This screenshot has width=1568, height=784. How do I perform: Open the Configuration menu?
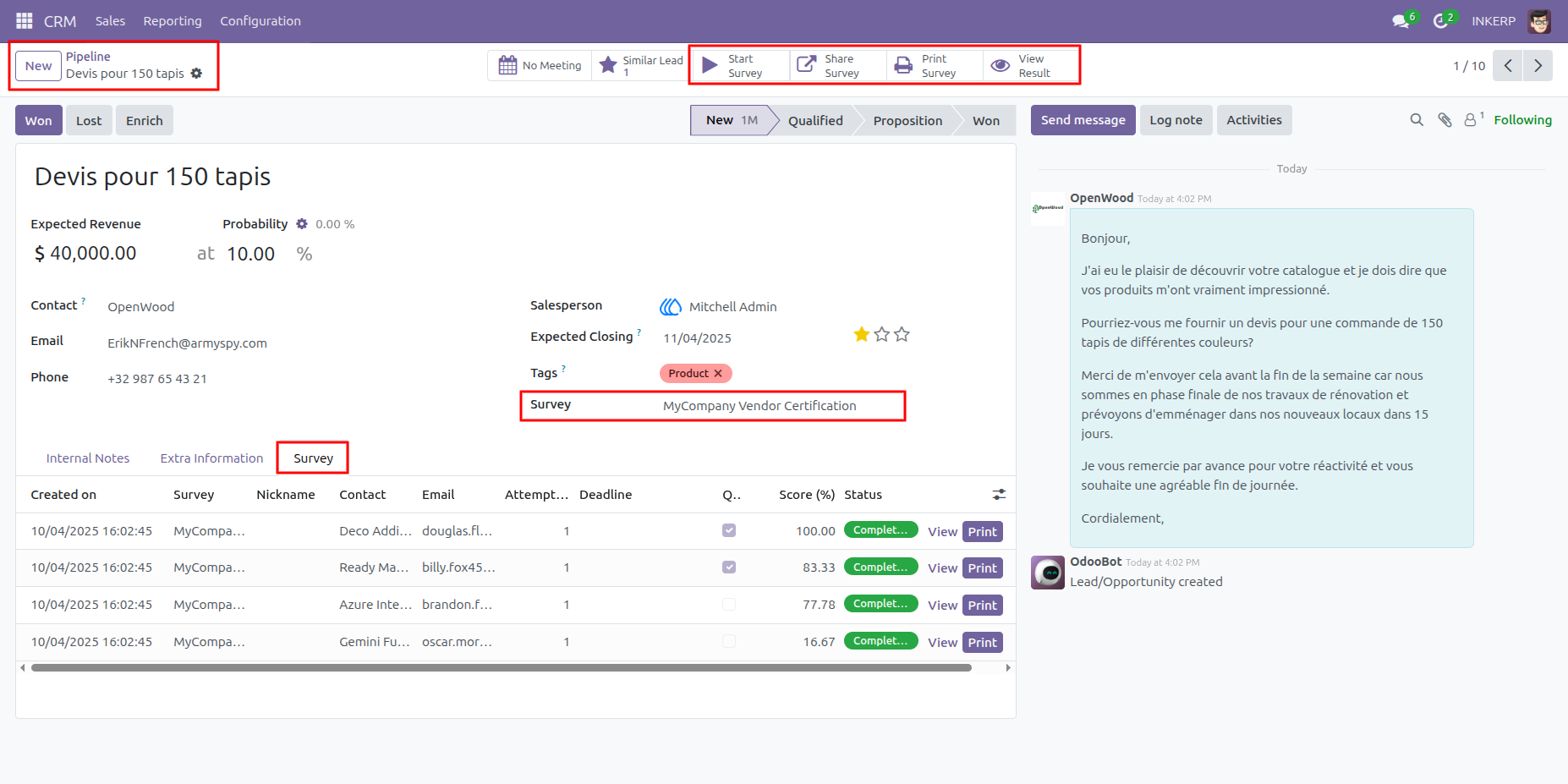[x=260, y=21]
